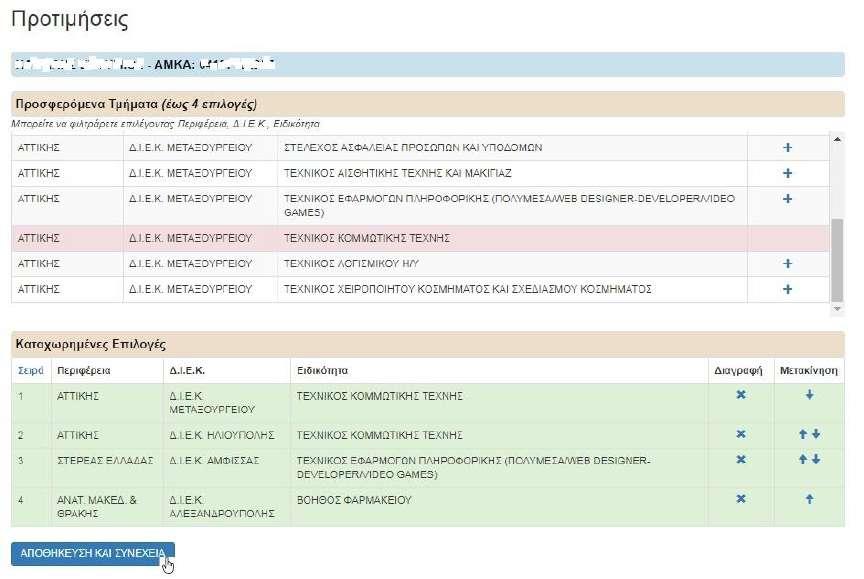This screenshot has width=864, height=579.
Task: Click Δ.Ι.Ε.Κ. ΑΛΕΞΑΝΔΡΟΥΠΟΛΗΣ cell
Action: [226, 507]
